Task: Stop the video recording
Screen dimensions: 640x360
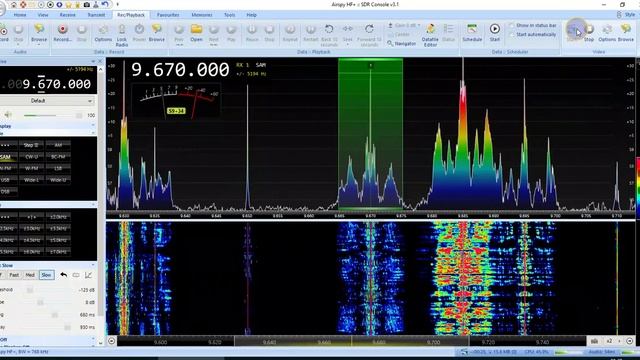Action: [x=589, y=33]
